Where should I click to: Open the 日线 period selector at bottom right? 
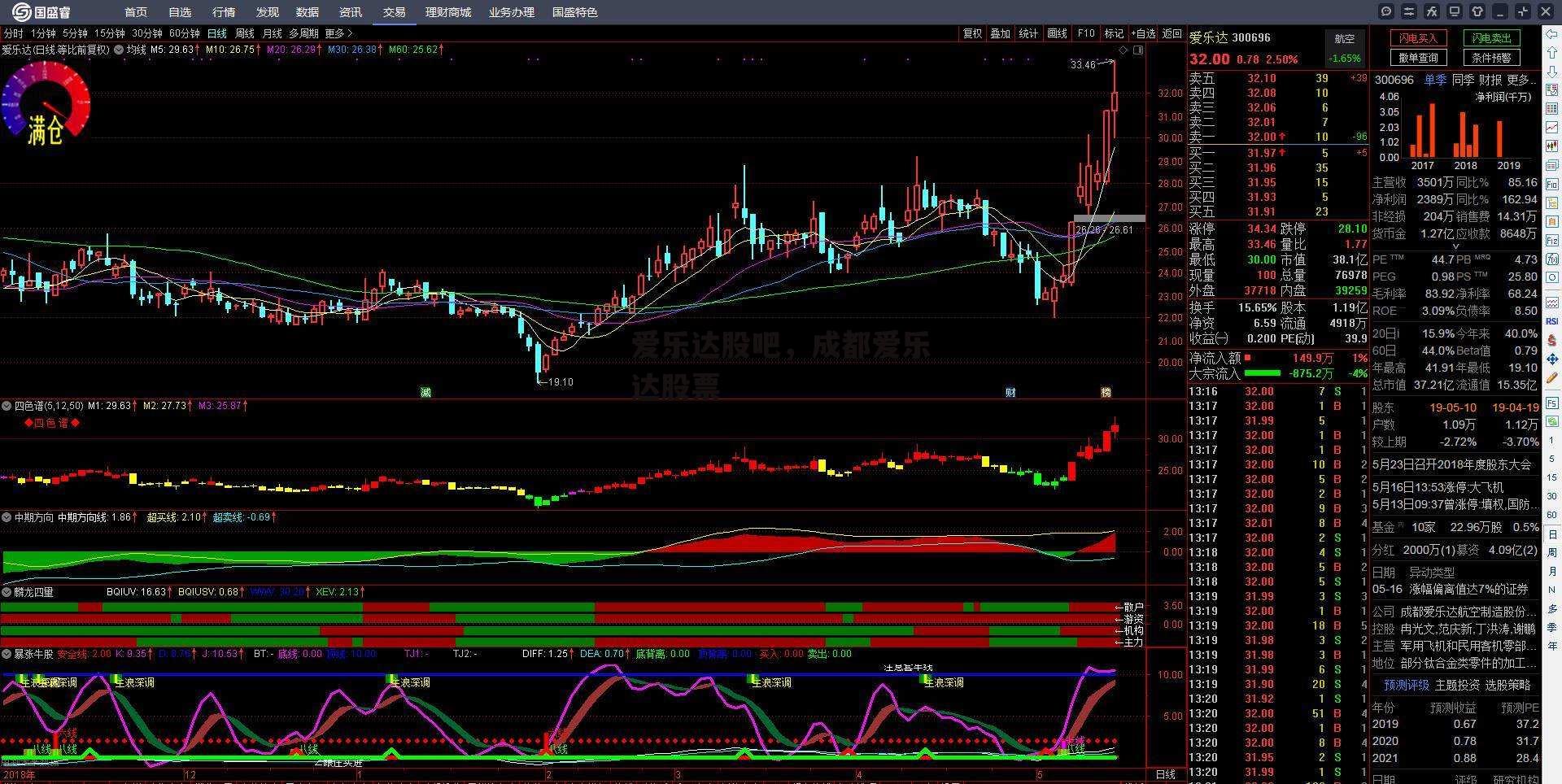pyautogui.click(x=1165, y=774)
